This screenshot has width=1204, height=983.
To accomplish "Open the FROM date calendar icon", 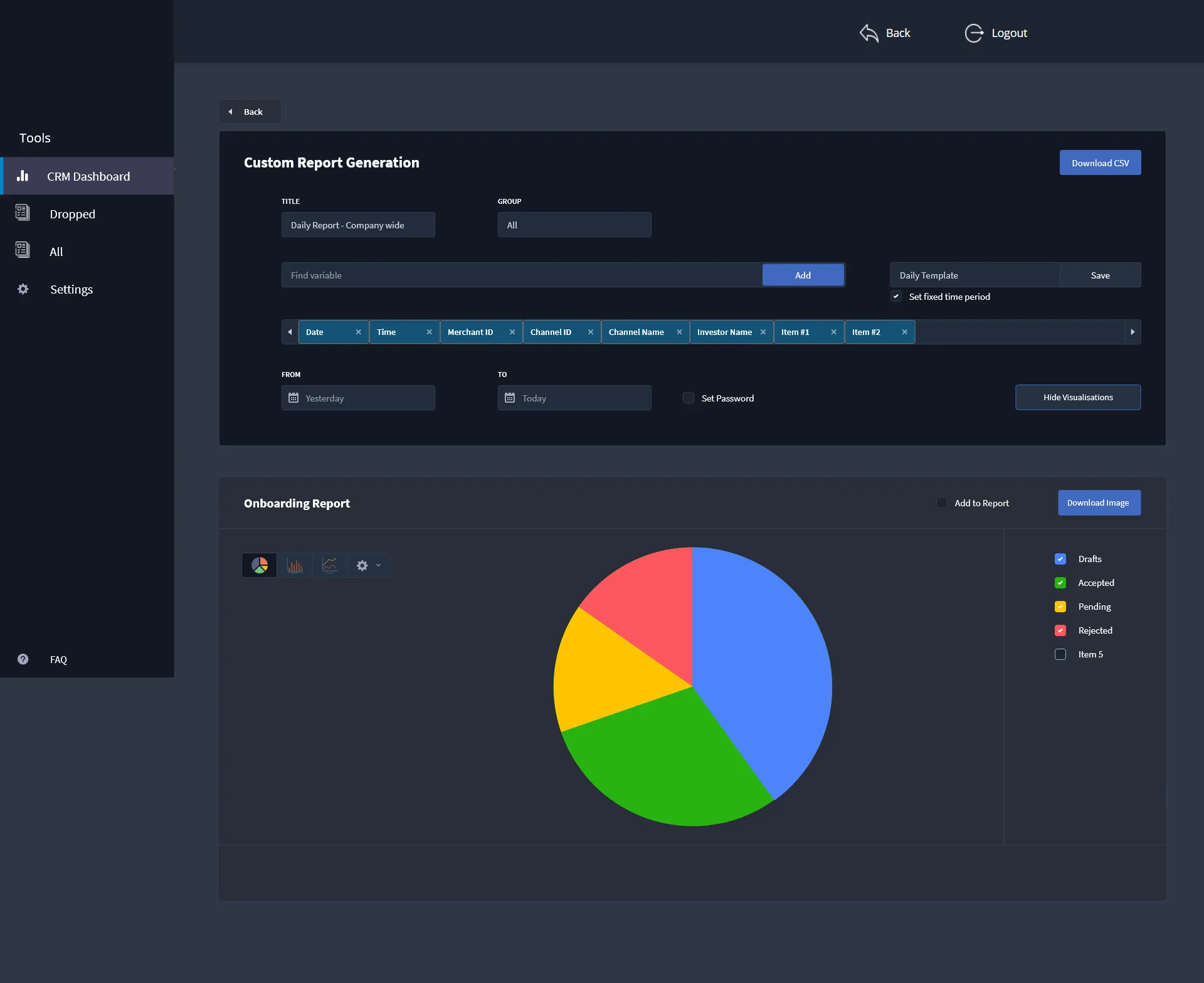I will tap(293, 398).
